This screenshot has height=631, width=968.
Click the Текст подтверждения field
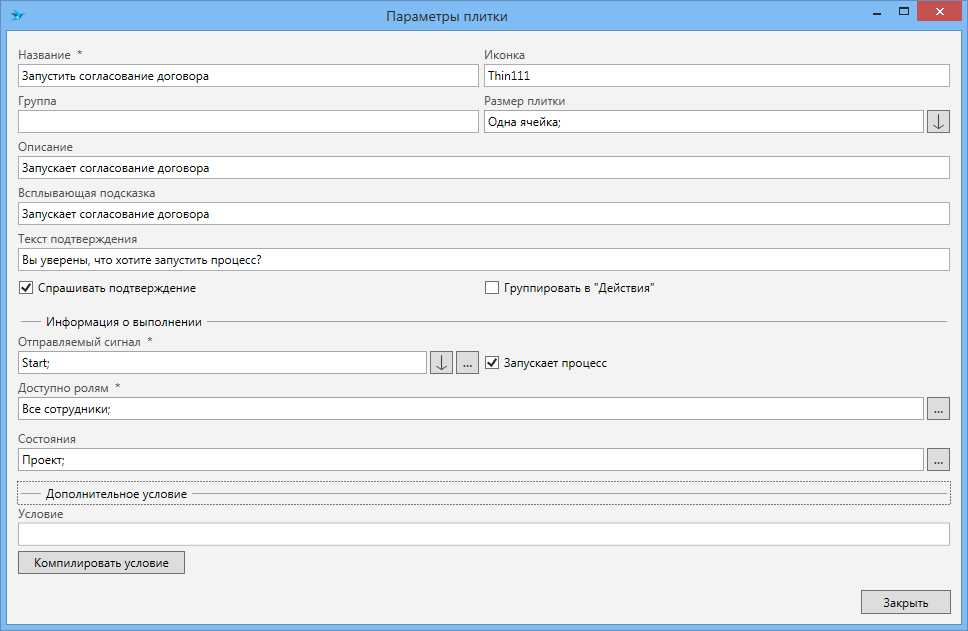point(483,260)
